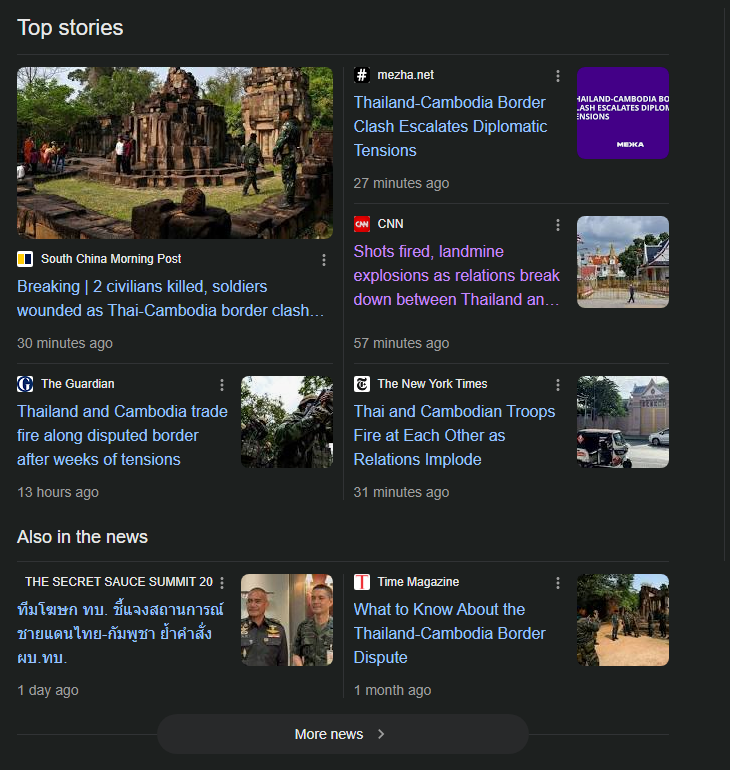The height and width of the screenshot is (770, 730).
Task: Click the large temple ruins photo
Action: [175, 153]
